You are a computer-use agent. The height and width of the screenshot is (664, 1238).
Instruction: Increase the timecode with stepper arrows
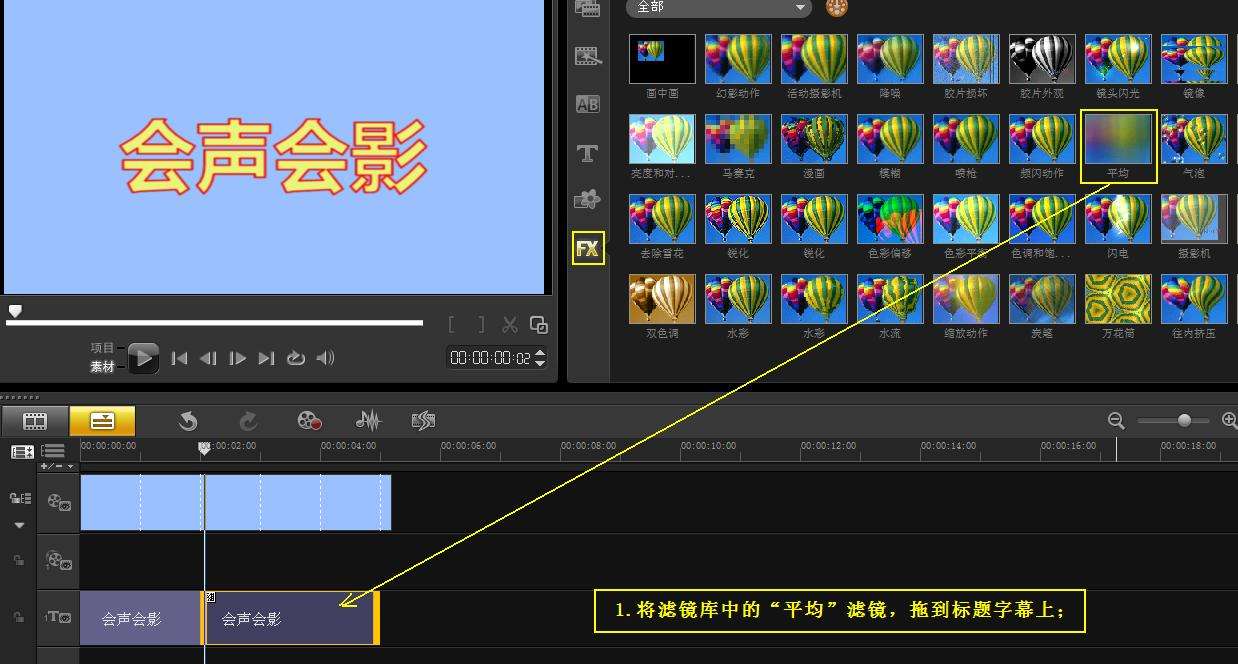coord(541,352)
